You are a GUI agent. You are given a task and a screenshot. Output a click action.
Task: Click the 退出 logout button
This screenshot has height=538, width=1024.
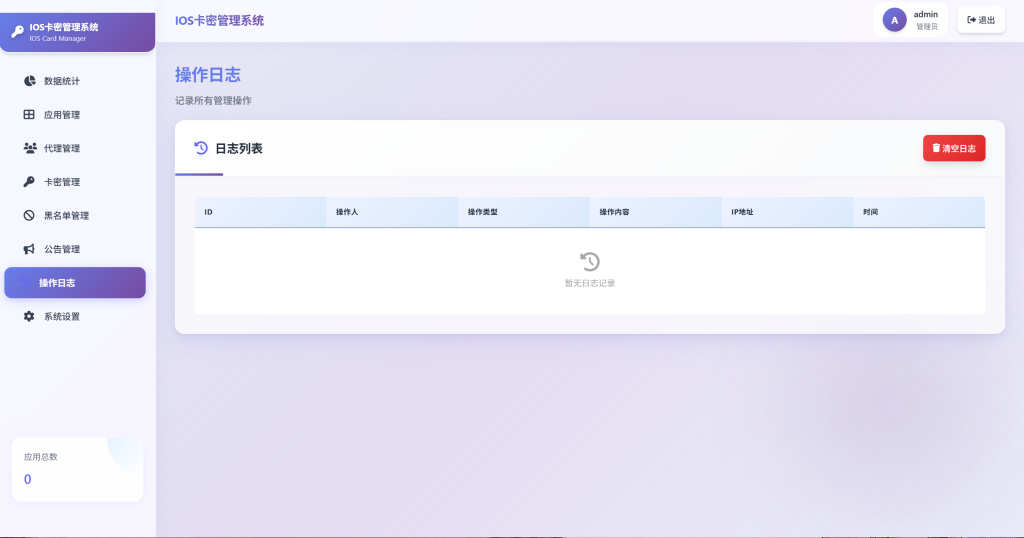(x=981, y=20)
